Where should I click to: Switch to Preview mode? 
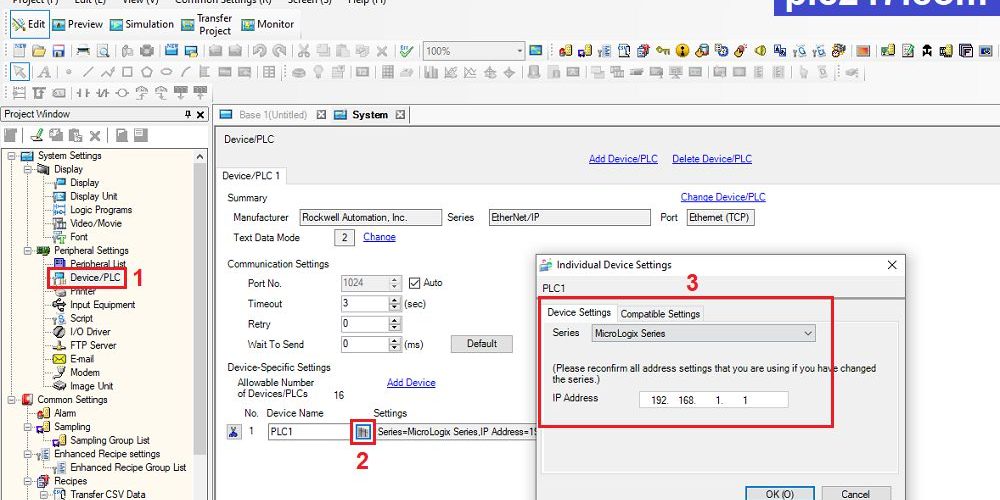(x=77, y=24)
